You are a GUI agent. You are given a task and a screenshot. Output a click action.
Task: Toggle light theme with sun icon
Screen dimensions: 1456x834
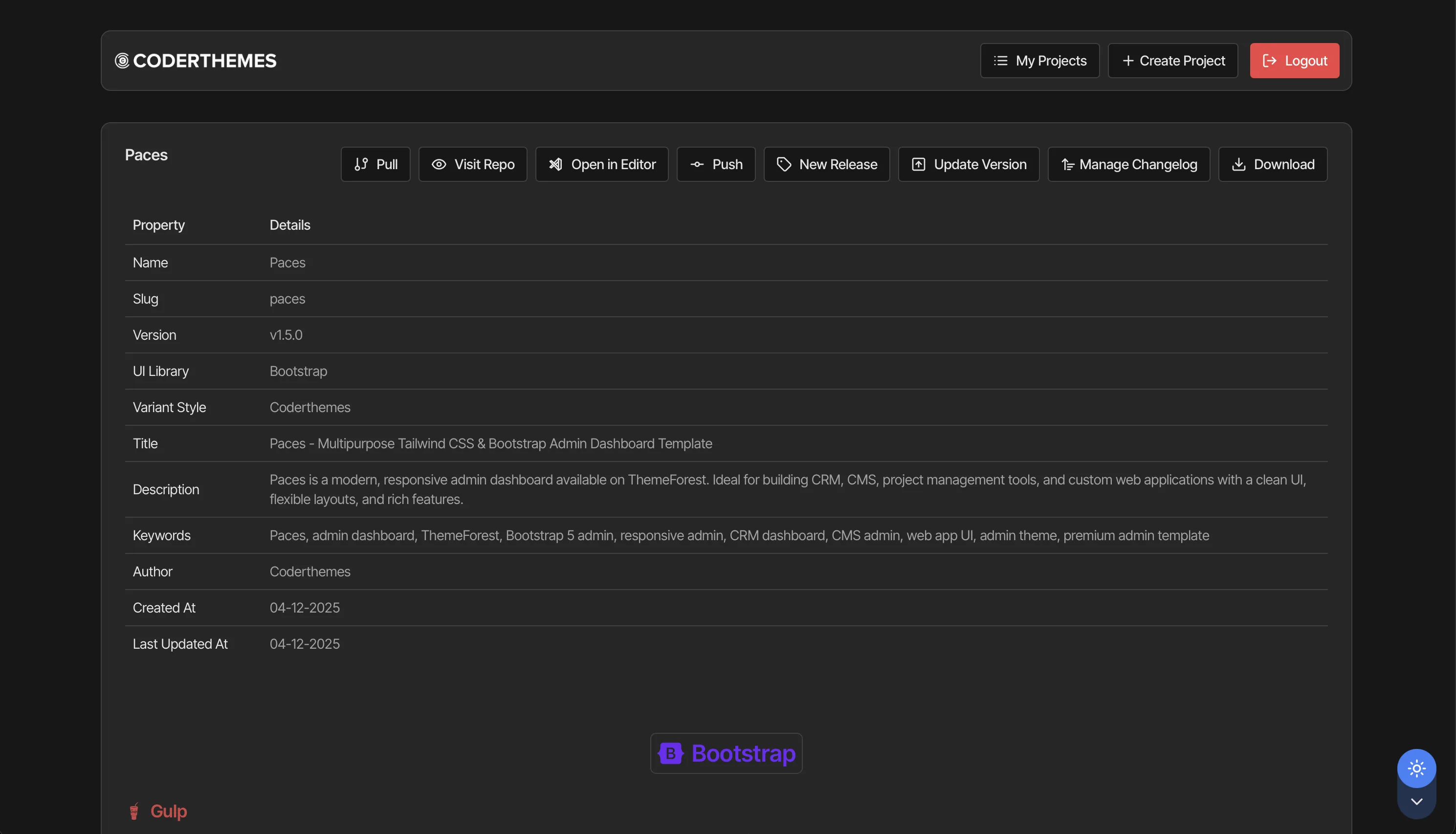(1416, 768)
